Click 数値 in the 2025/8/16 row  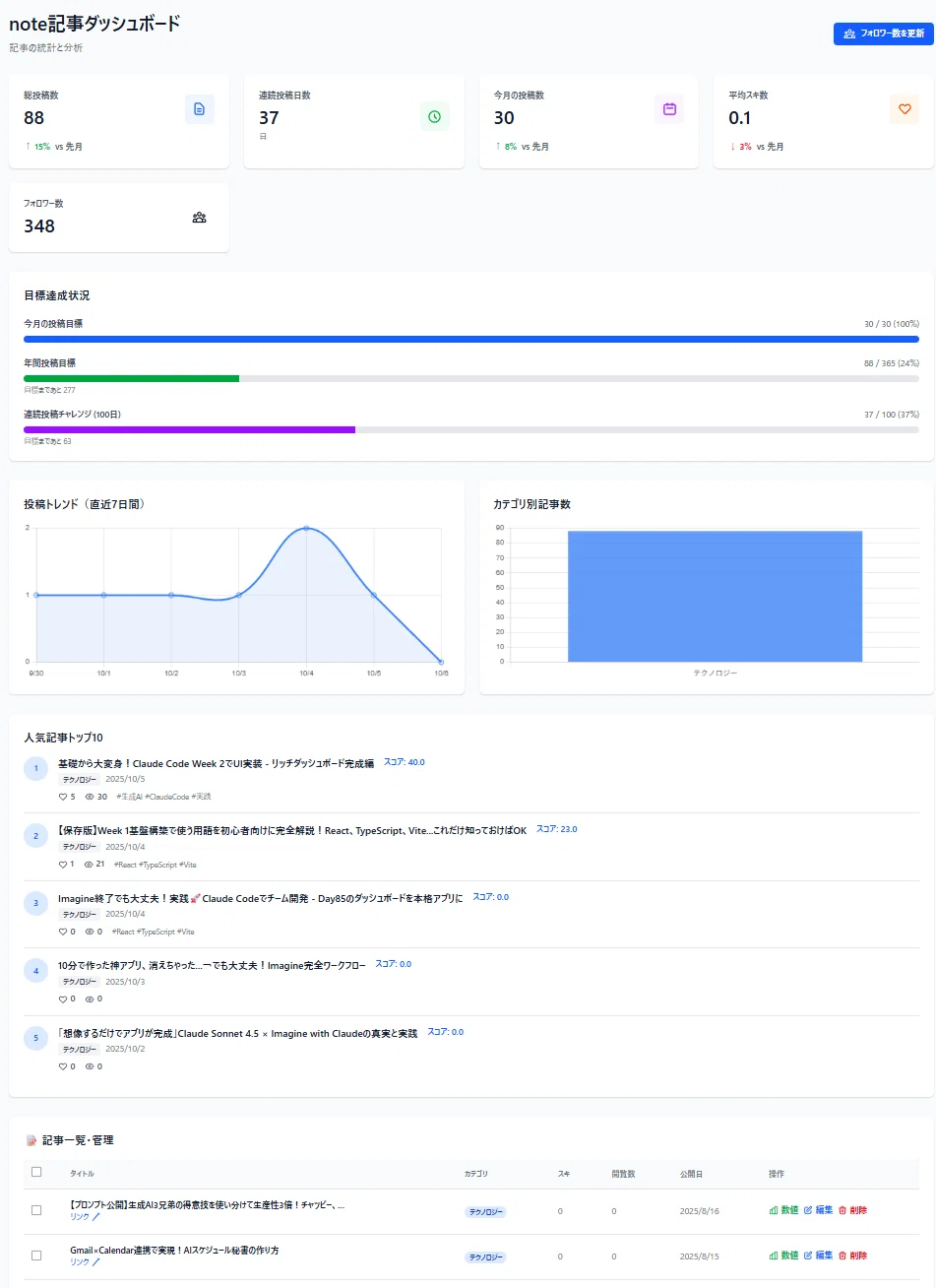click(x=783, y=1210)
